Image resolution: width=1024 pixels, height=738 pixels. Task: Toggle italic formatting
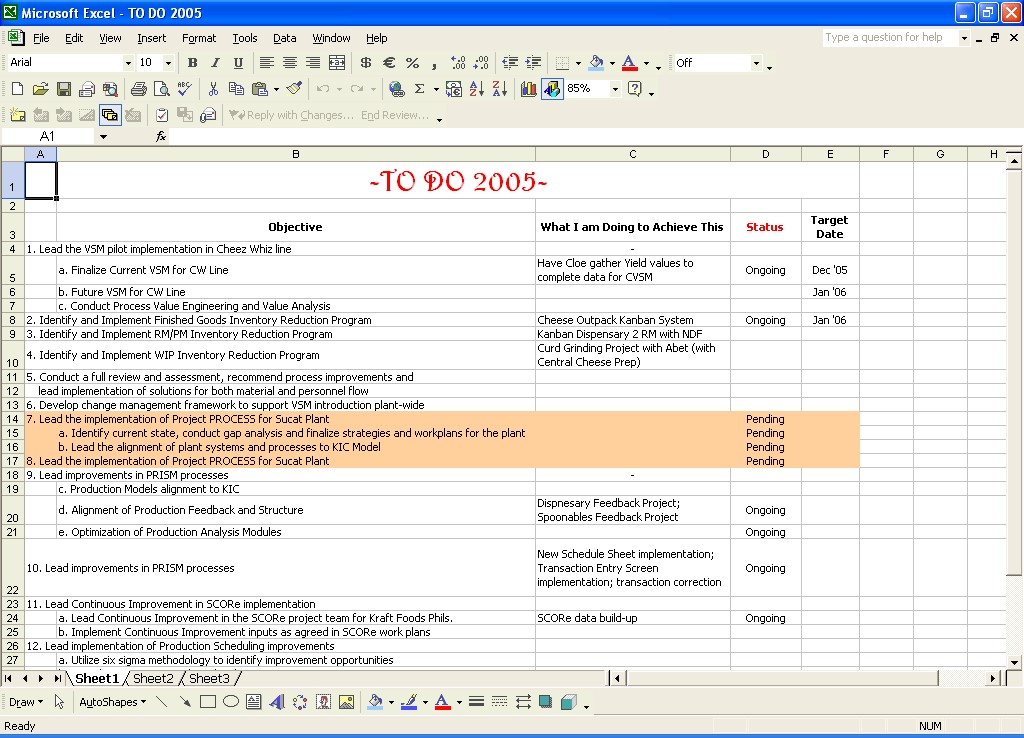point(215,63)
